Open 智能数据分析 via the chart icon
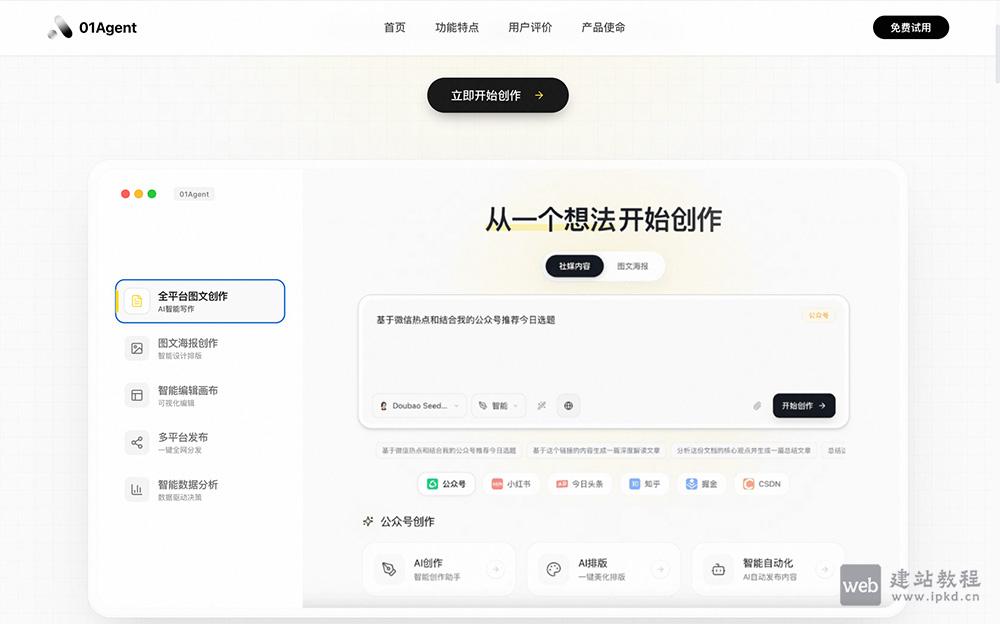The image size is (1000, 624). pyautogui.click(x=136, y=489)
